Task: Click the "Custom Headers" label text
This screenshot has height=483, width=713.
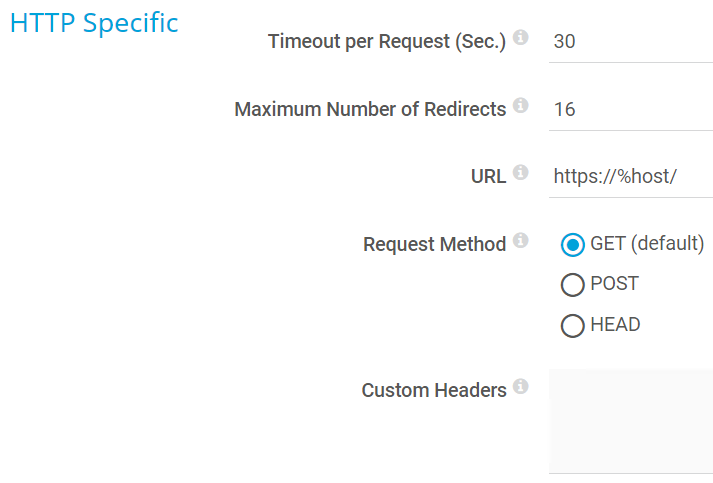Action: (434, 391)
